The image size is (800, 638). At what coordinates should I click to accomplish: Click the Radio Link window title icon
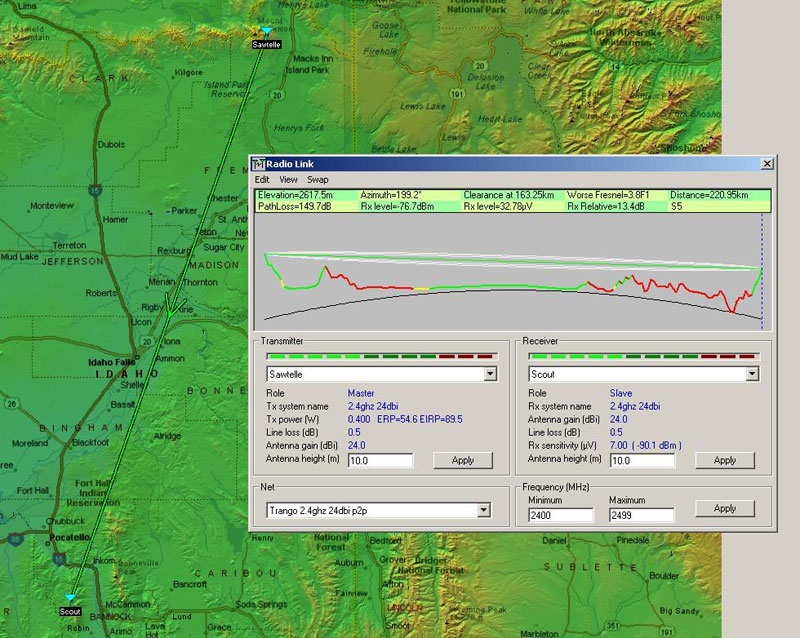pyautogui.click(x=257, y=163)
